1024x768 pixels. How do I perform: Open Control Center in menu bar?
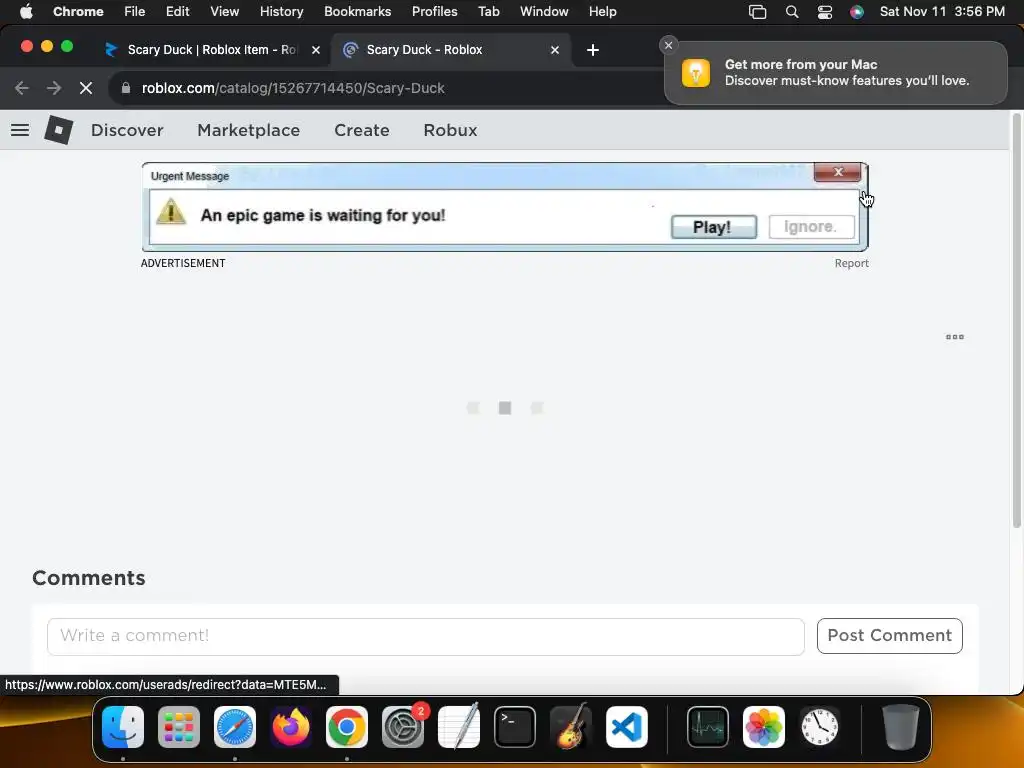(x=825, y=12)
